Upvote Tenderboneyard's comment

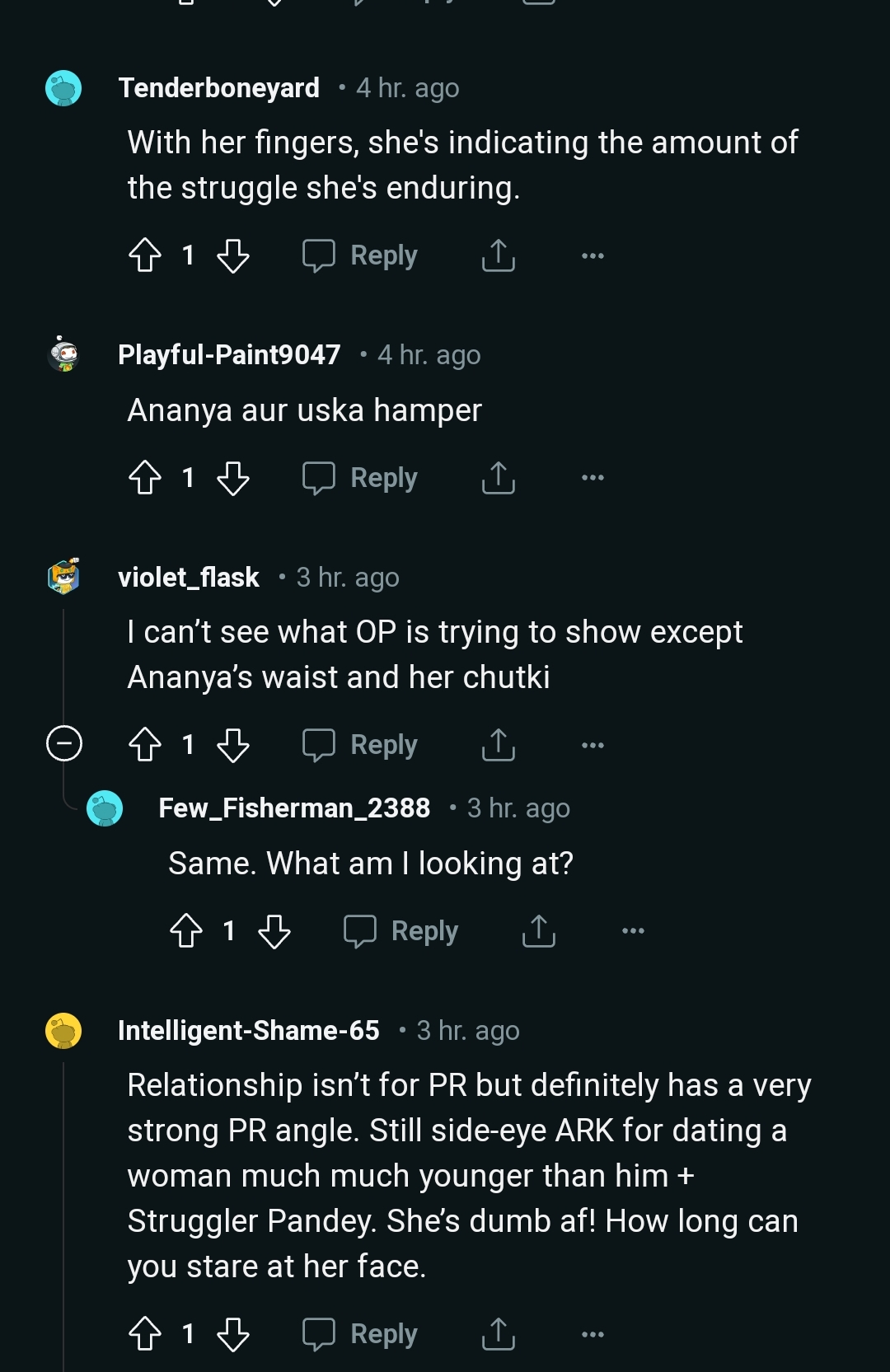coord(145,255)
